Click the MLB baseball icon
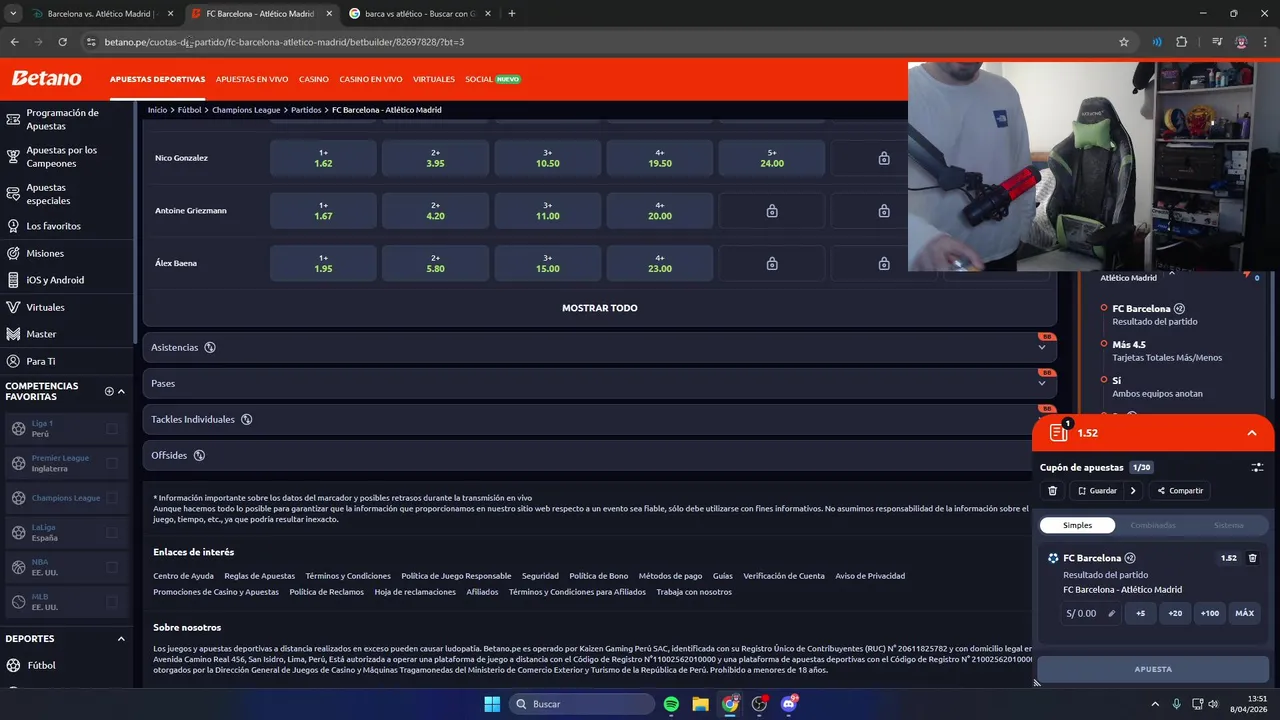1280x720 pixels. click(x=18, y=602)
